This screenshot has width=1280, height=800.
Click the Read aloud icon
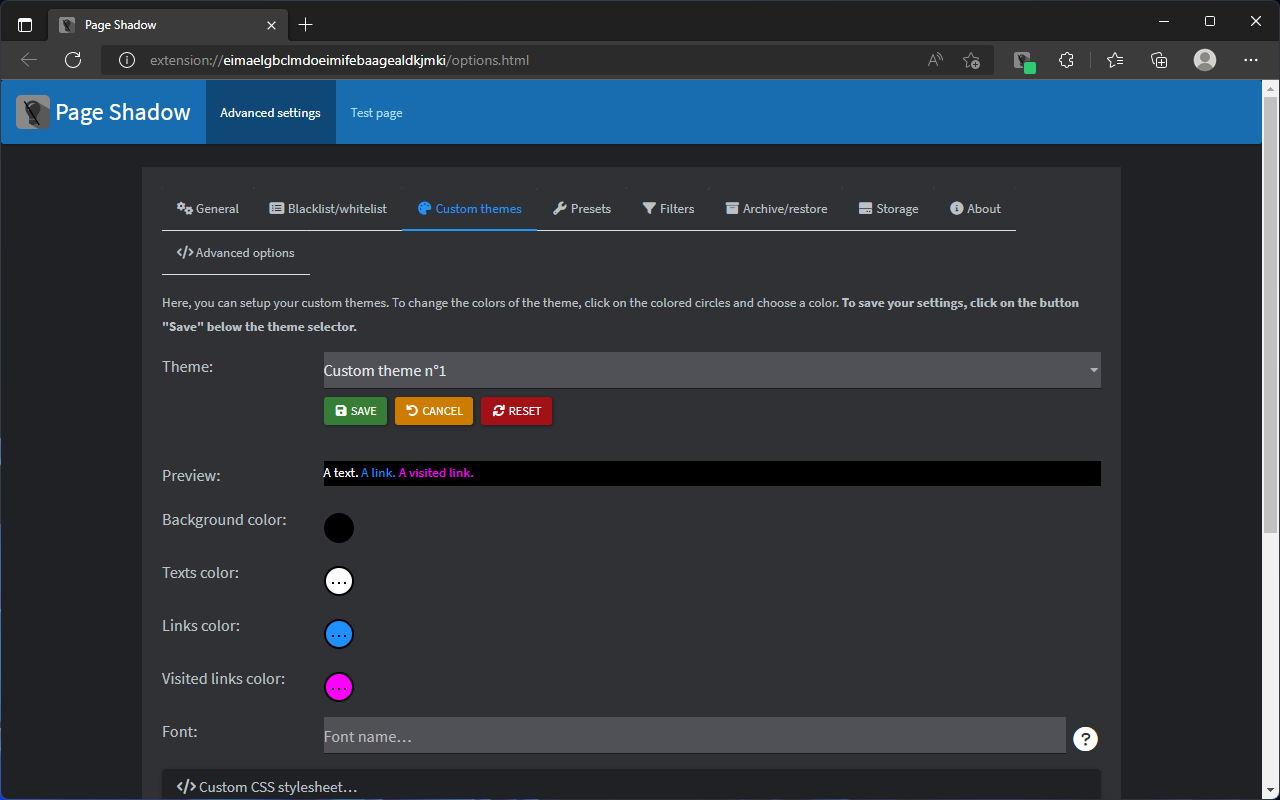pyautogui.click(x=935, y=60)
